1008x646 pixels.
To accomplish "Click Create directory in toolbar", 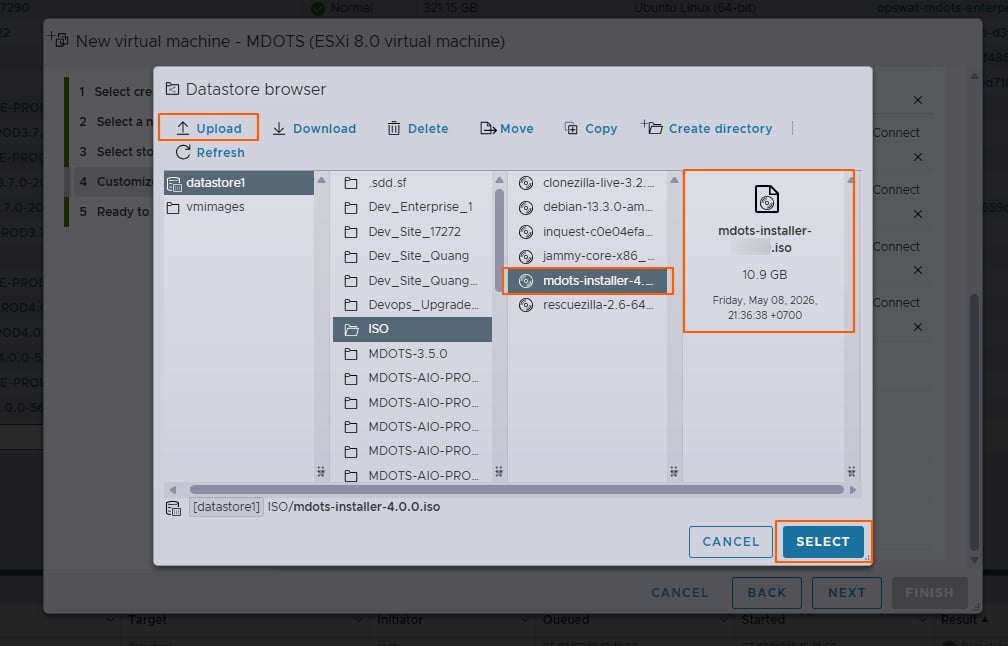I will click(707, 129).
